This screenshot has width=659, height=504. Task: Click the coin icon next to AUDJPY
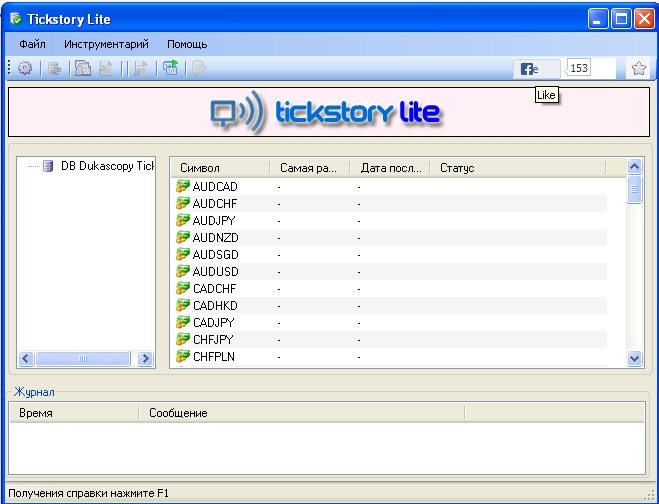click(182, 220)
